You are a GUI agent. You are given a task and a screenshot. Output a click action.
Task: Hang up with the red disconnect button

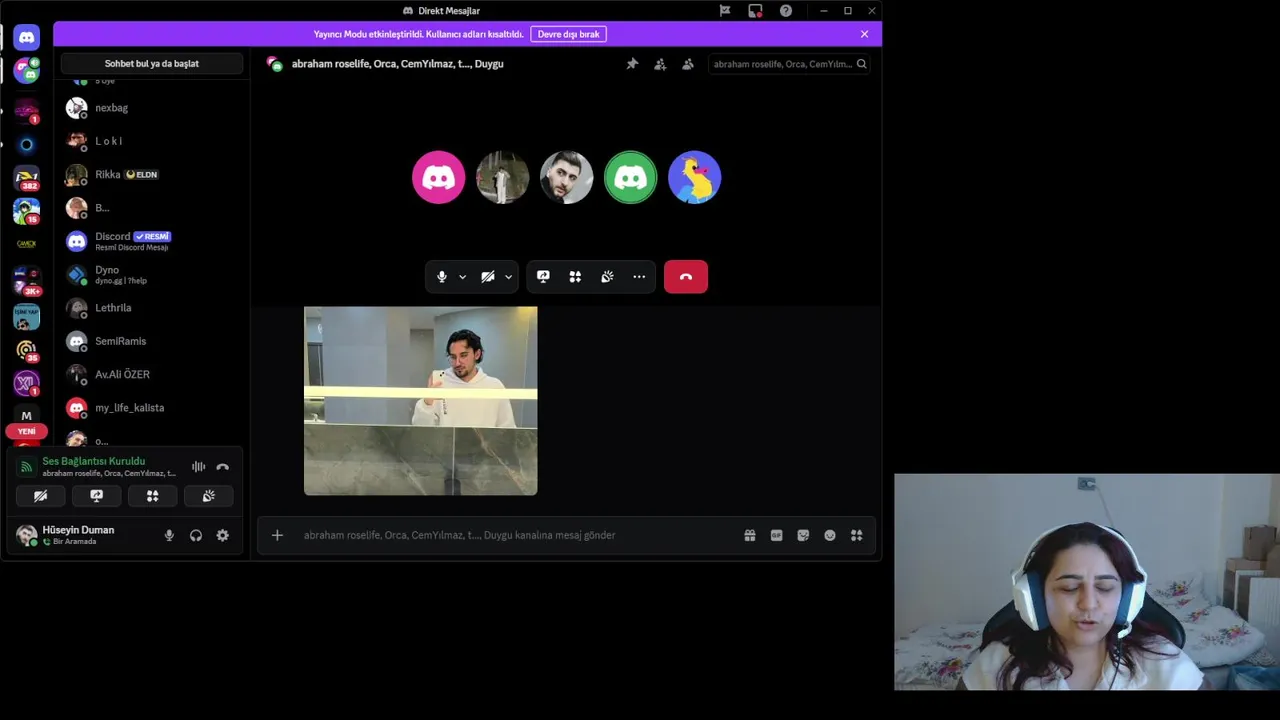pyautogui.click(x=686, y=277)
